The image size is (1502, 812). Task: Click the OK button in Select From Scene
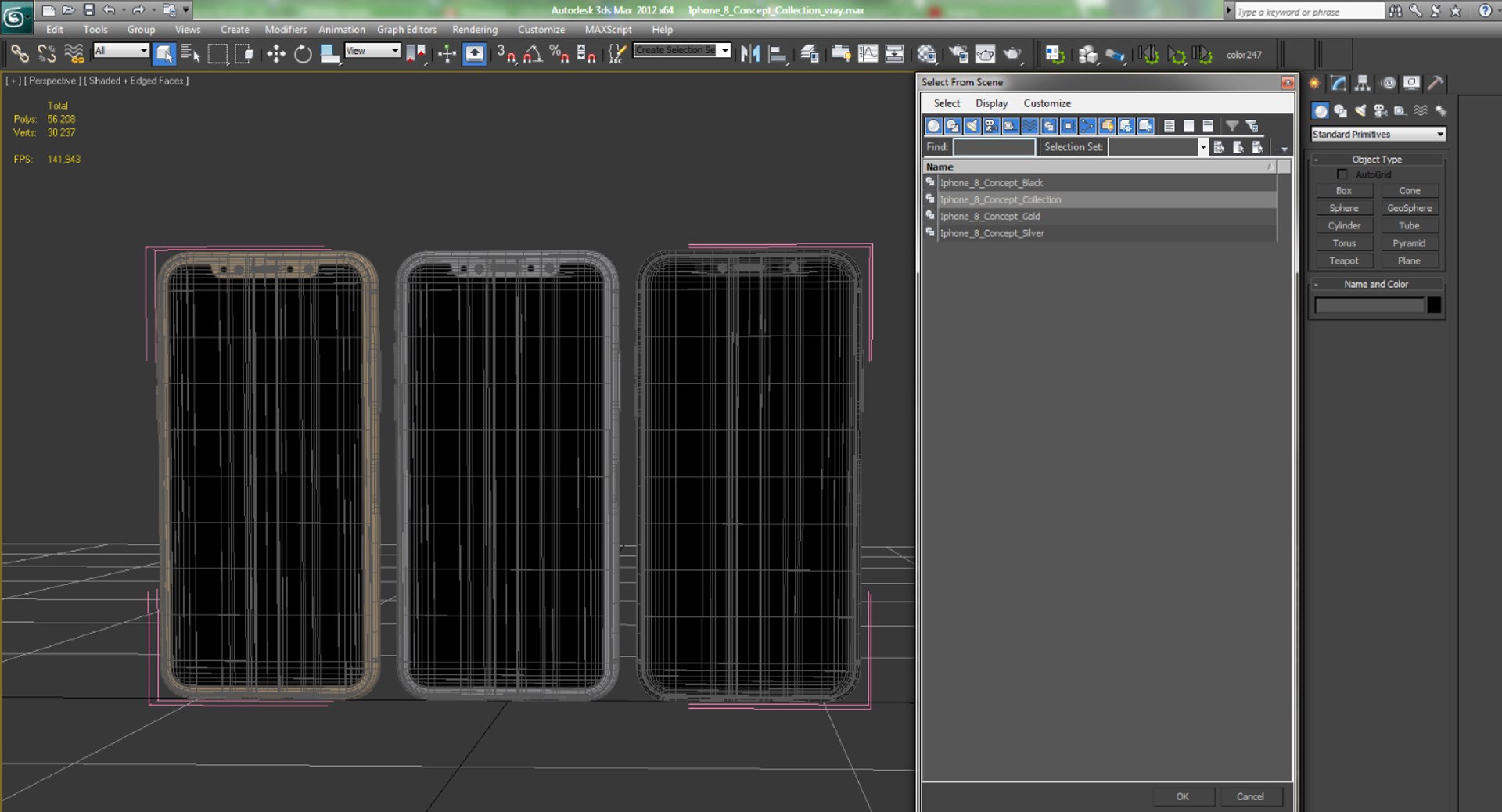(1182, 796)
